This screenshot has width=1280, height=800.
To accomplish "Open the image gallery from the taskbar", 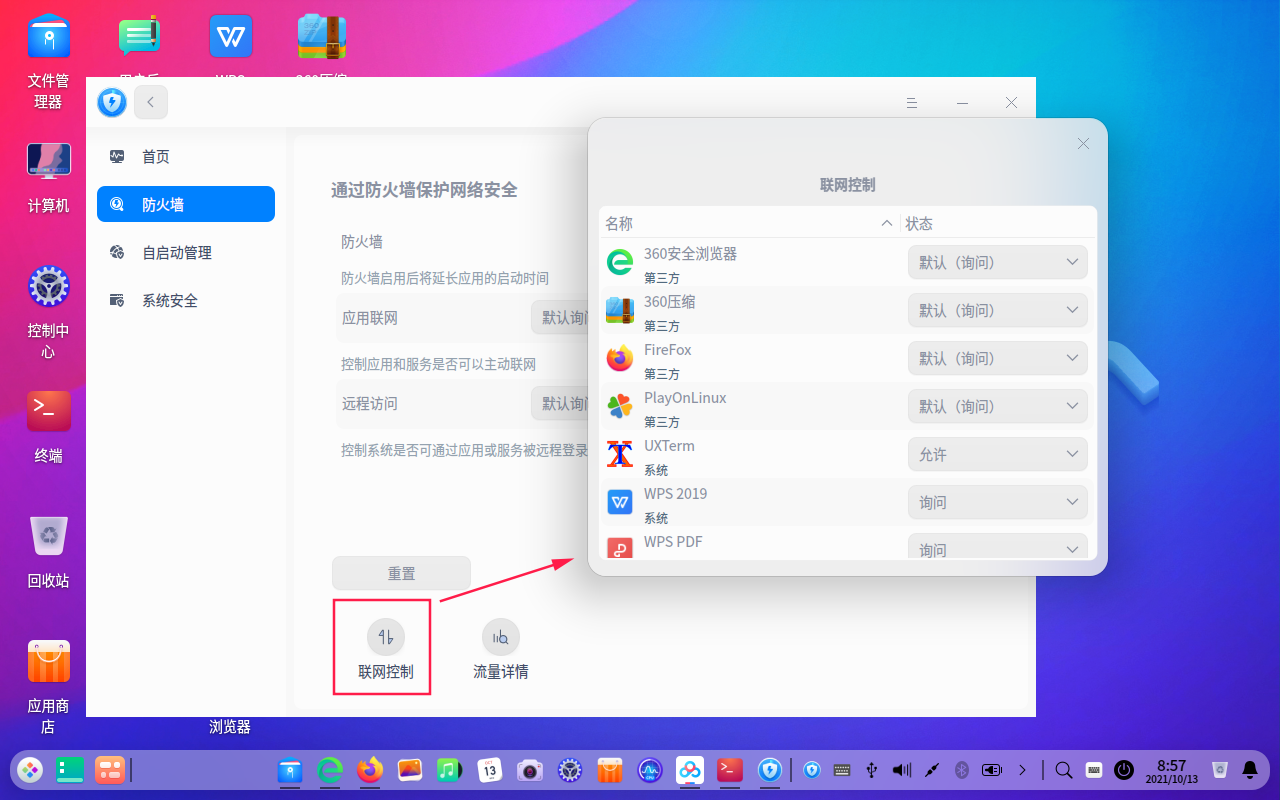I will [x=410, y=770].
